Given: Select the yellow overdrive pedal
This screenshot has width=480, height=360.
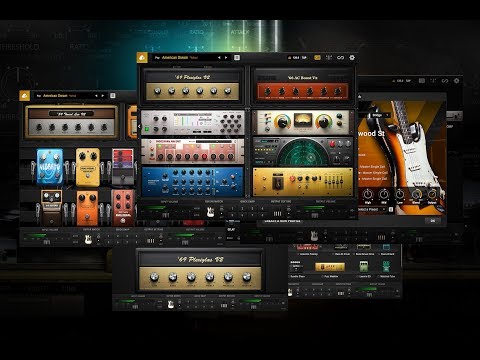Looking at the screenshot, I should pyautogui.click(x=88, y=167).
